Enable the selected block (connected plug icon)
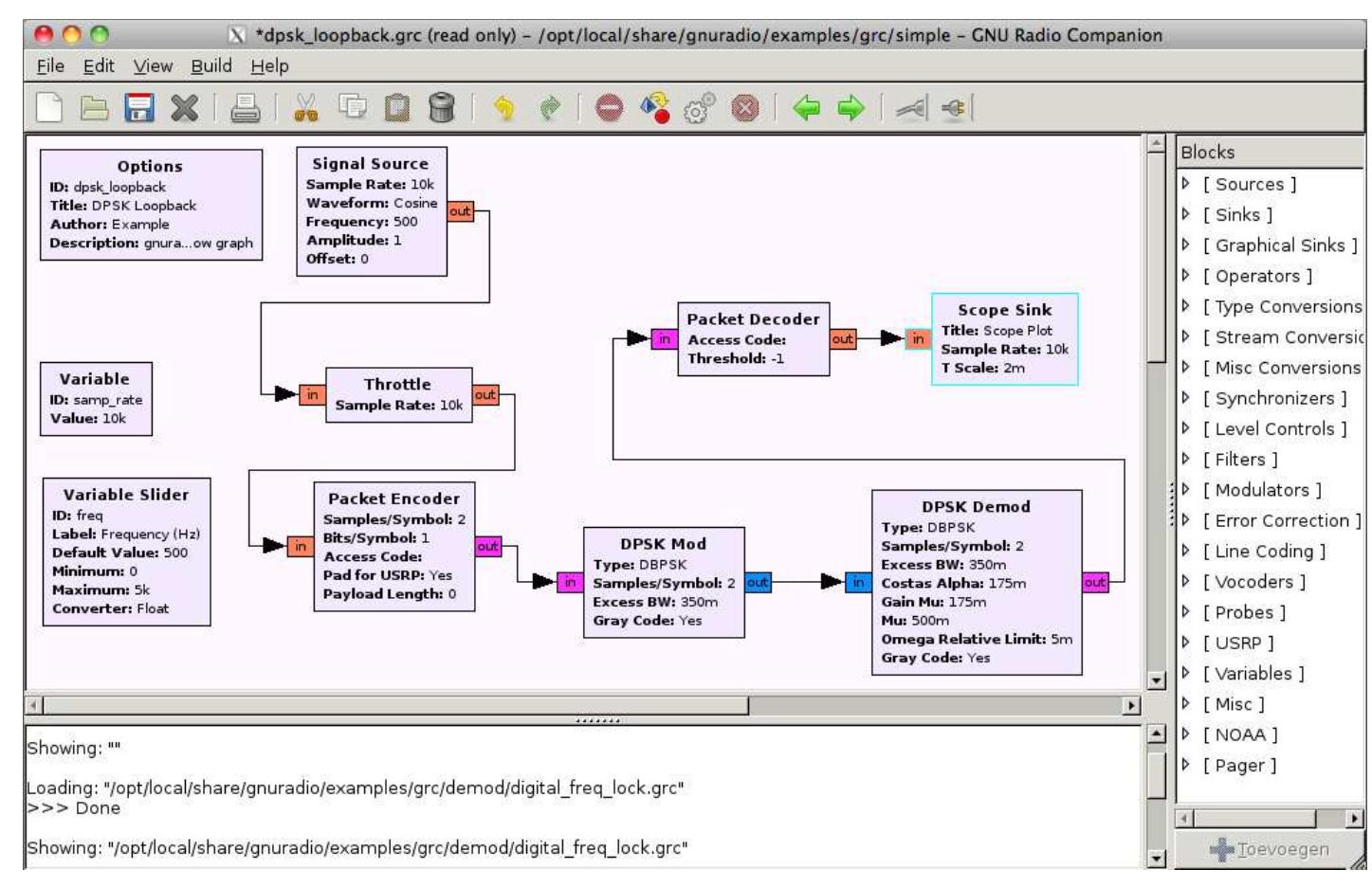 pyautogui.click(x=911, y=109)
